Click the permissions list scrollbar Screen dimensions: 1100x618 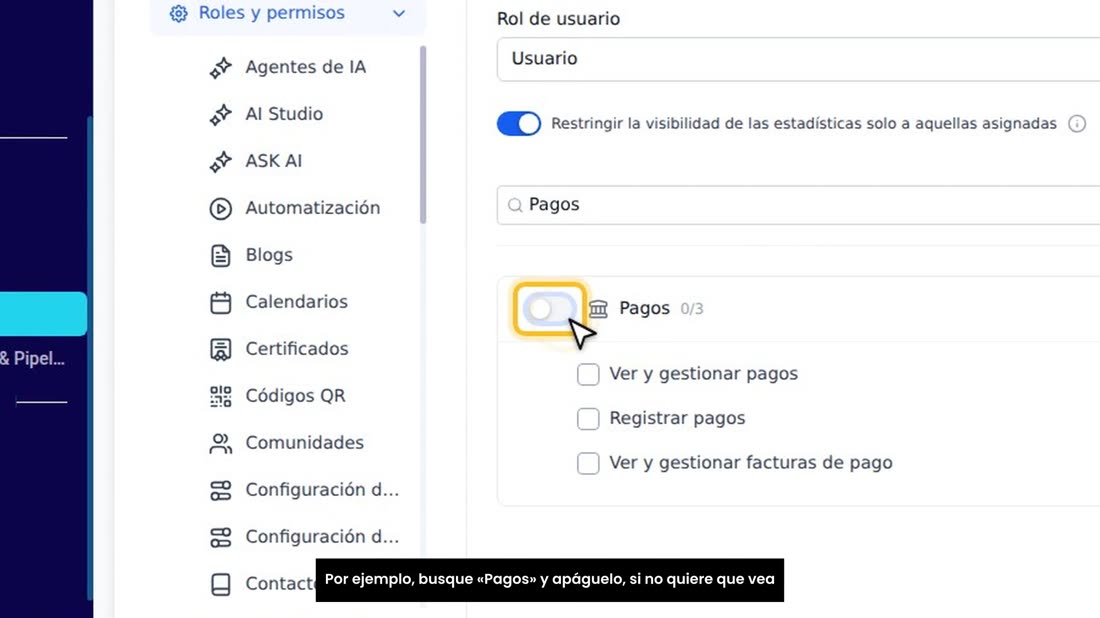tap(422, 135)
